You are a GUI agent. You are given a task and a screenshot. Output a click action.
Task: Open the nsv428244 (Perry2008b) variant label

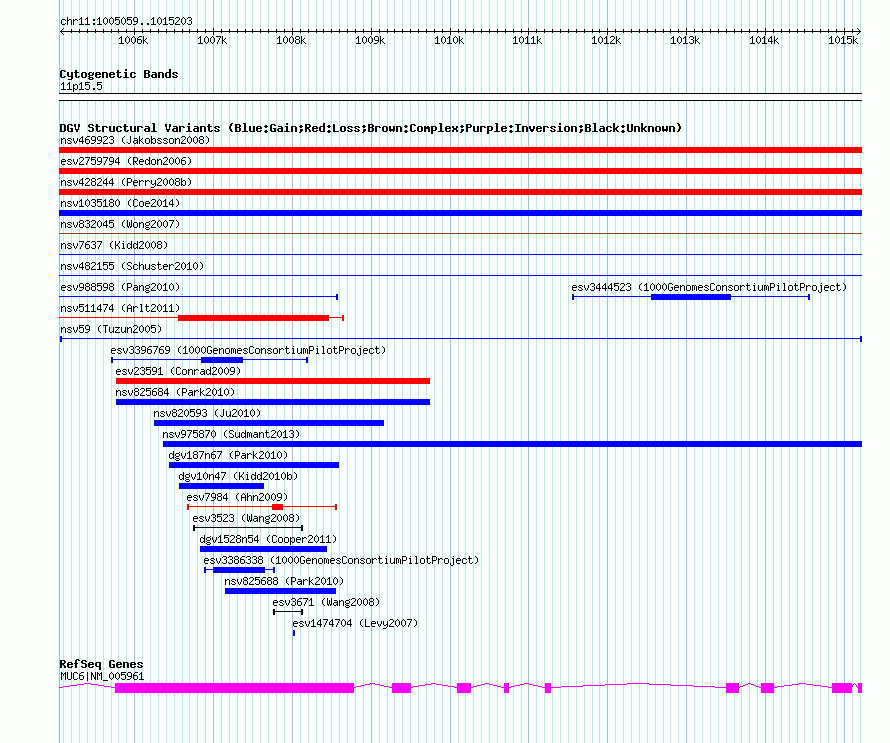point(126,182)
